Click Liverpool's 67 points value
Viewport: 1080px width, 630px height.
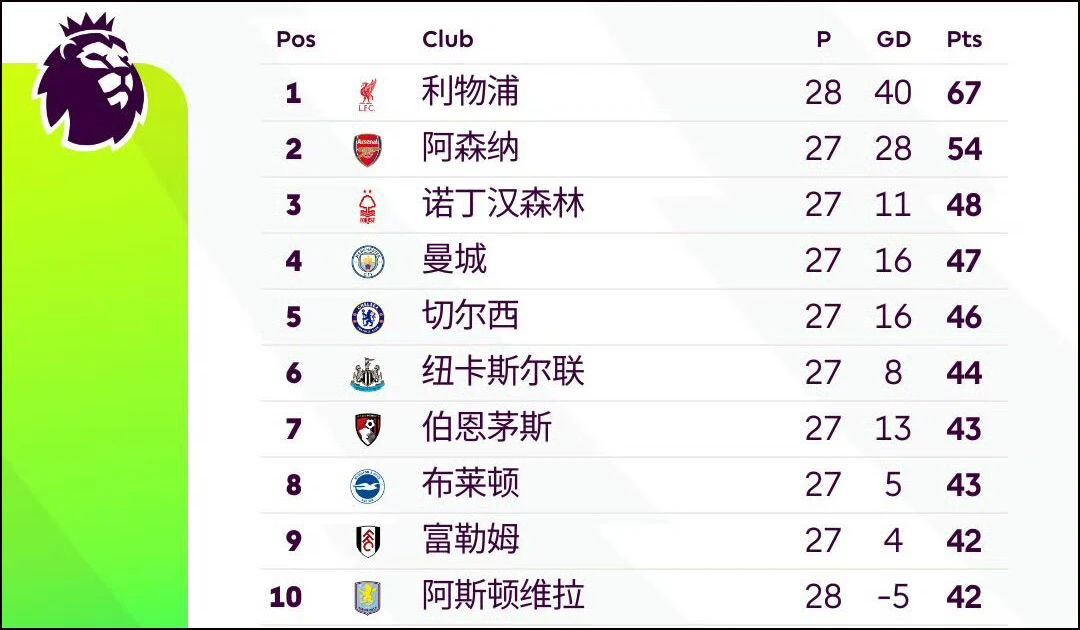(x=964, y=93)
